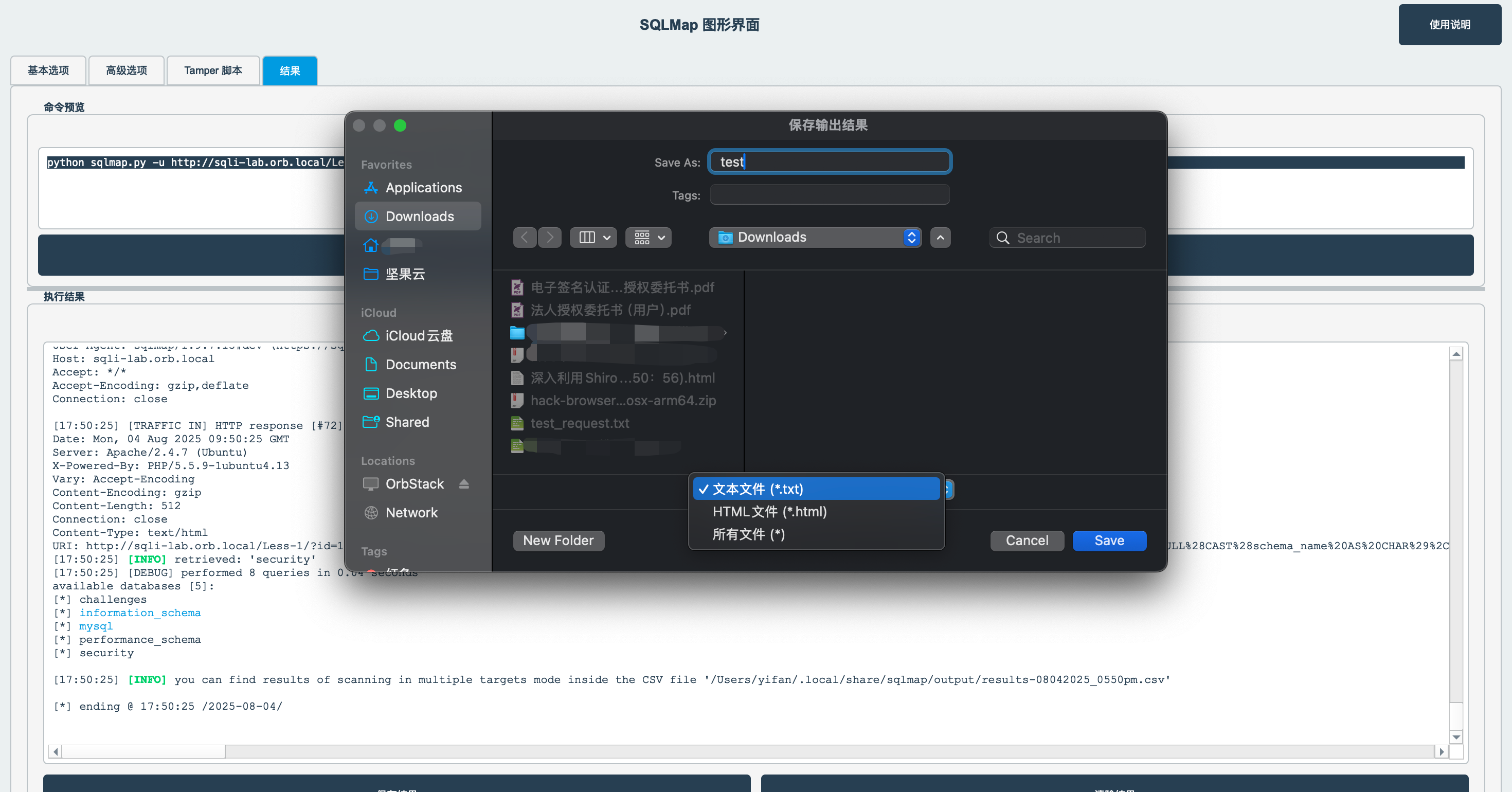Open the 坚果云 sidebar folder
Viewport: 1512px width, 792px height.
coord(406,274)
